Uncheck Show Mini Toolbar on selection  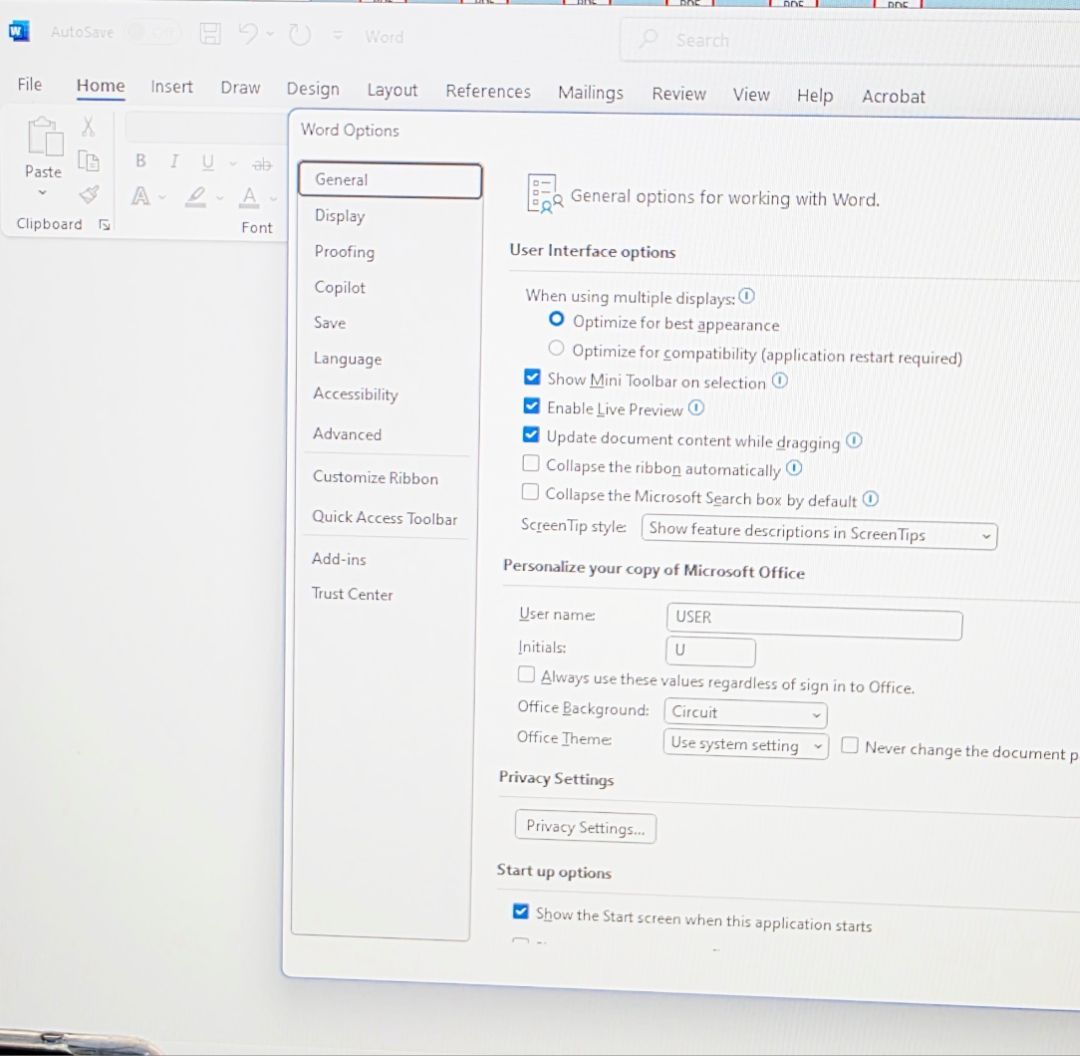(x=532, y=377)
